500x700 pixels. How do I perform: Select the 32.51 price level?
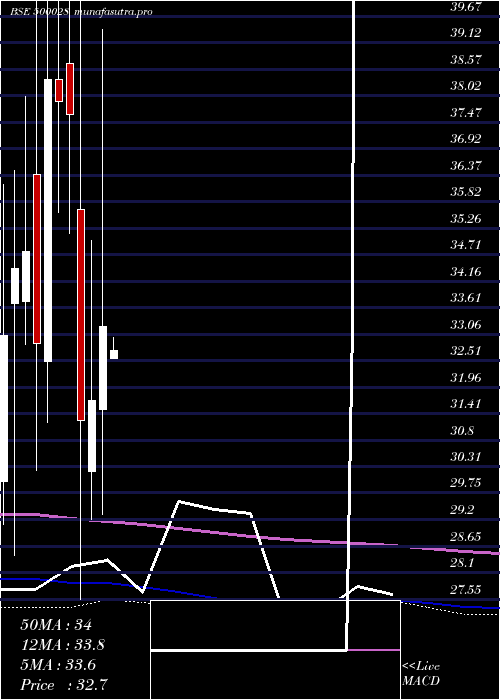click(x=465, y=351)
